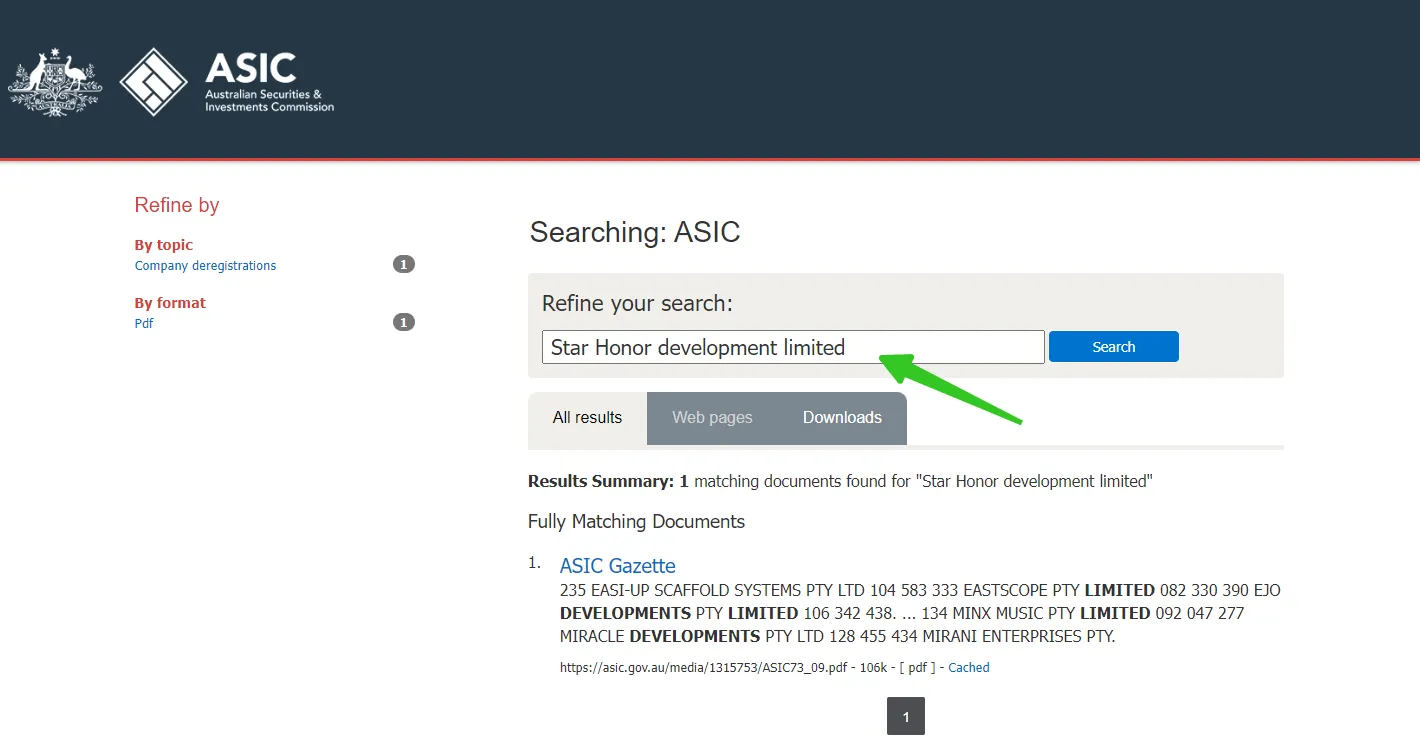
Task: Click the Refine by heading
Action: point(177,205)
